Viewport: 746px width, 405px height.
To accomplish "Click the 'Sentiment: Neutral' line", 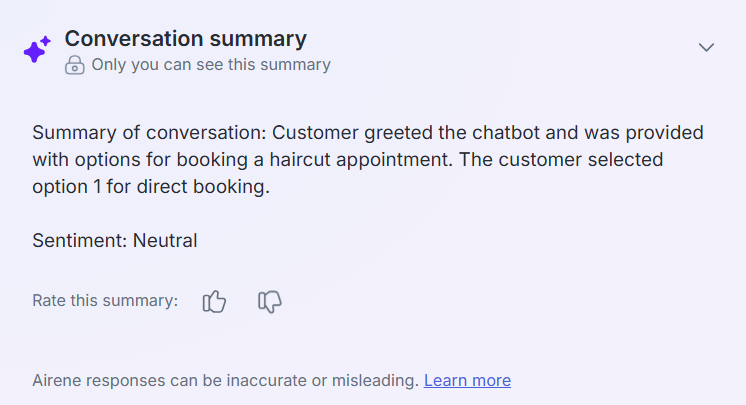I will (115, 240).
